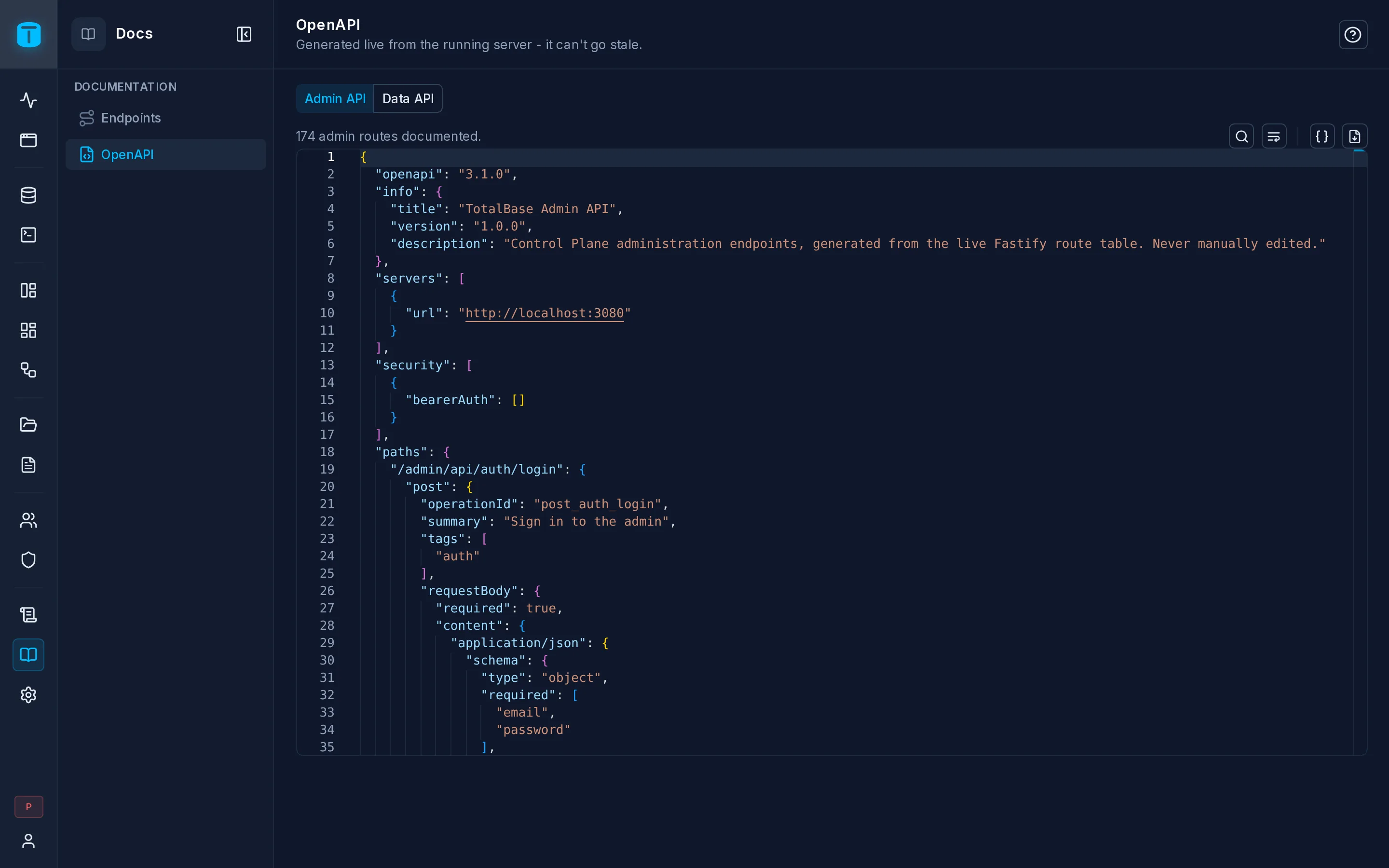Open the browser window icon in sidebar
Viewport: 1389px width, 868px height.
click(x=29, y=140)
